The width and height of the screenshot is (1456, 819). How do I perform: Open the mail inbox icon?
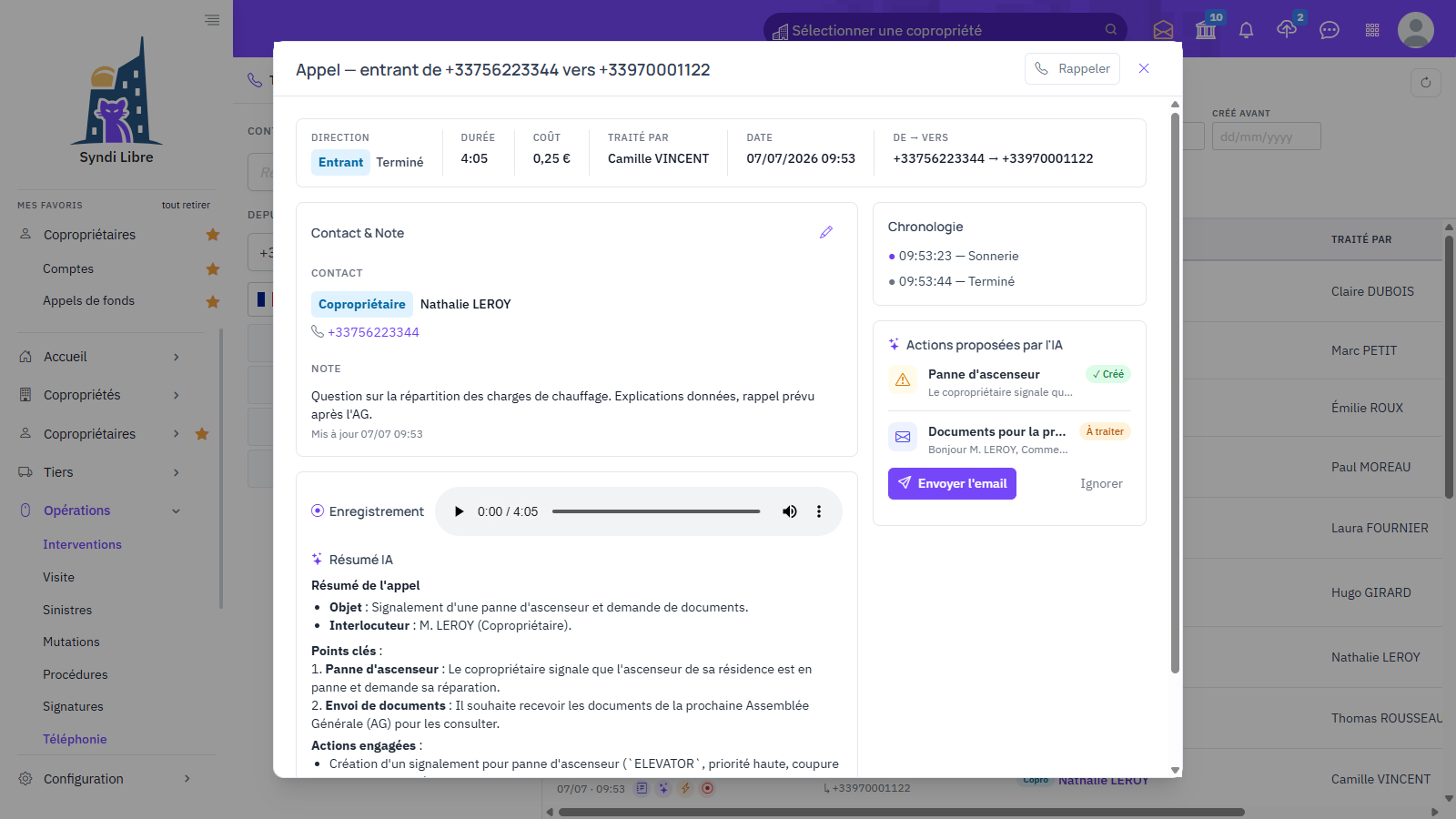[x=1163, y=30]
